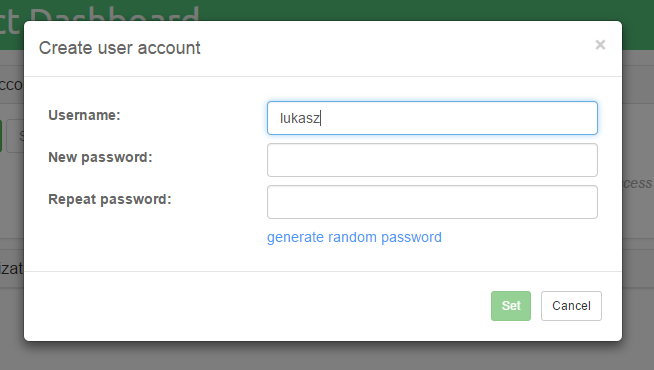Click the Username: label
Screen dimensions: 654x370
click(84, 115)
